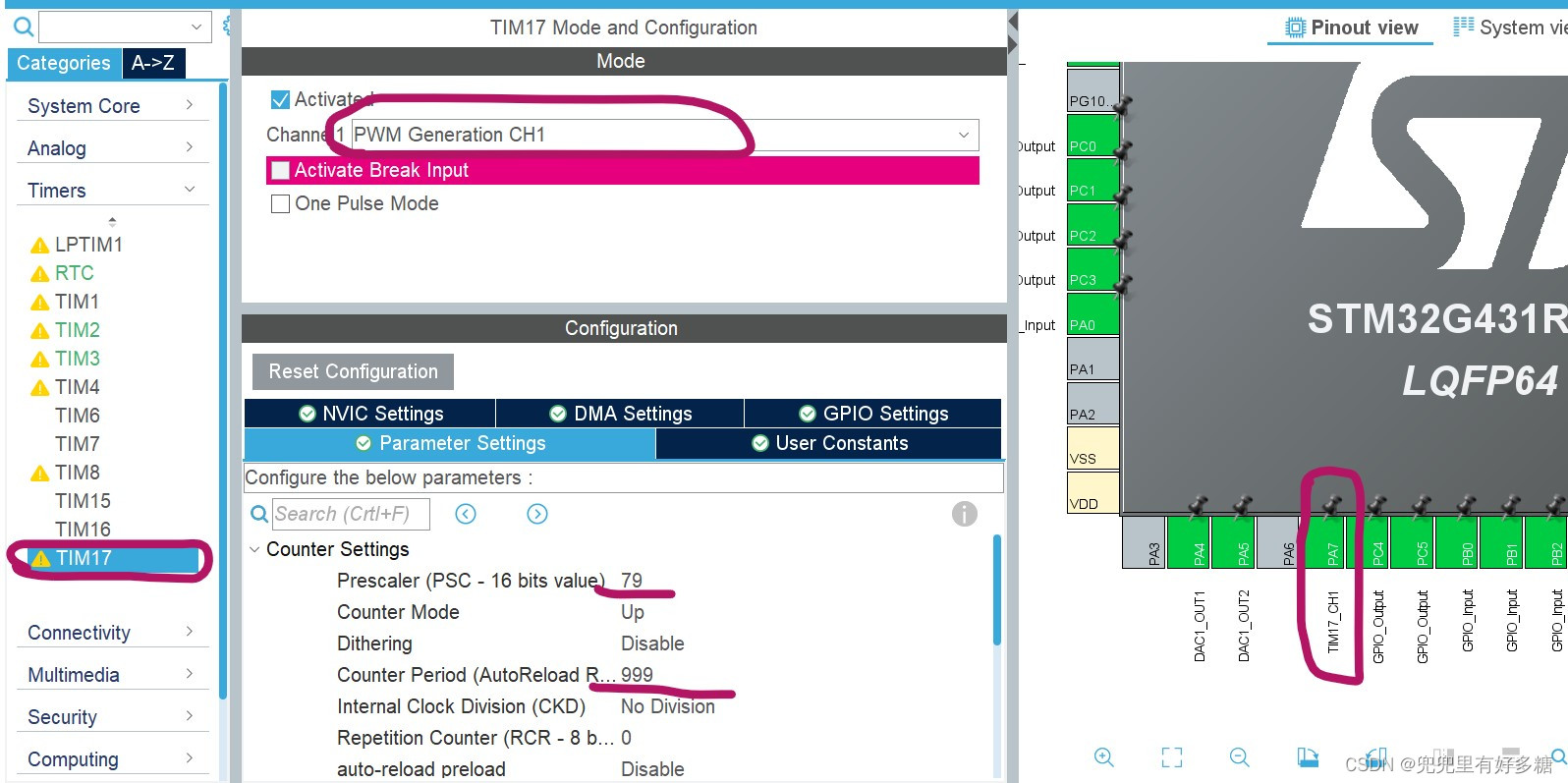Screen dimensions: 1568x783
Task: Click the warning icon beside TIM8
Action: coord(40,474)
